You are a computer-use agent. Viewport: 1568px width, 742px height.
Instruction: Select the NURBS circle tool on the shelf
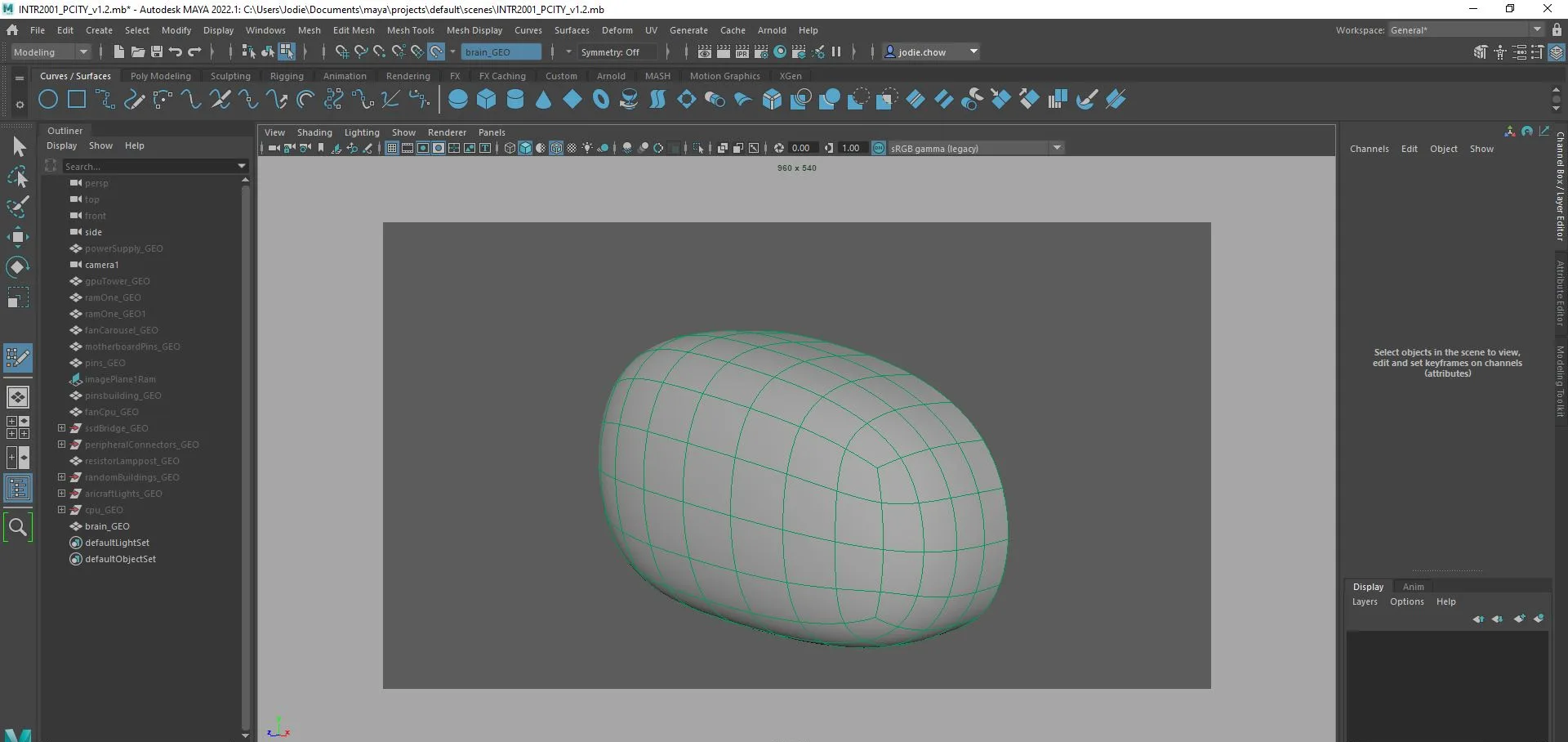click(48, 100)
